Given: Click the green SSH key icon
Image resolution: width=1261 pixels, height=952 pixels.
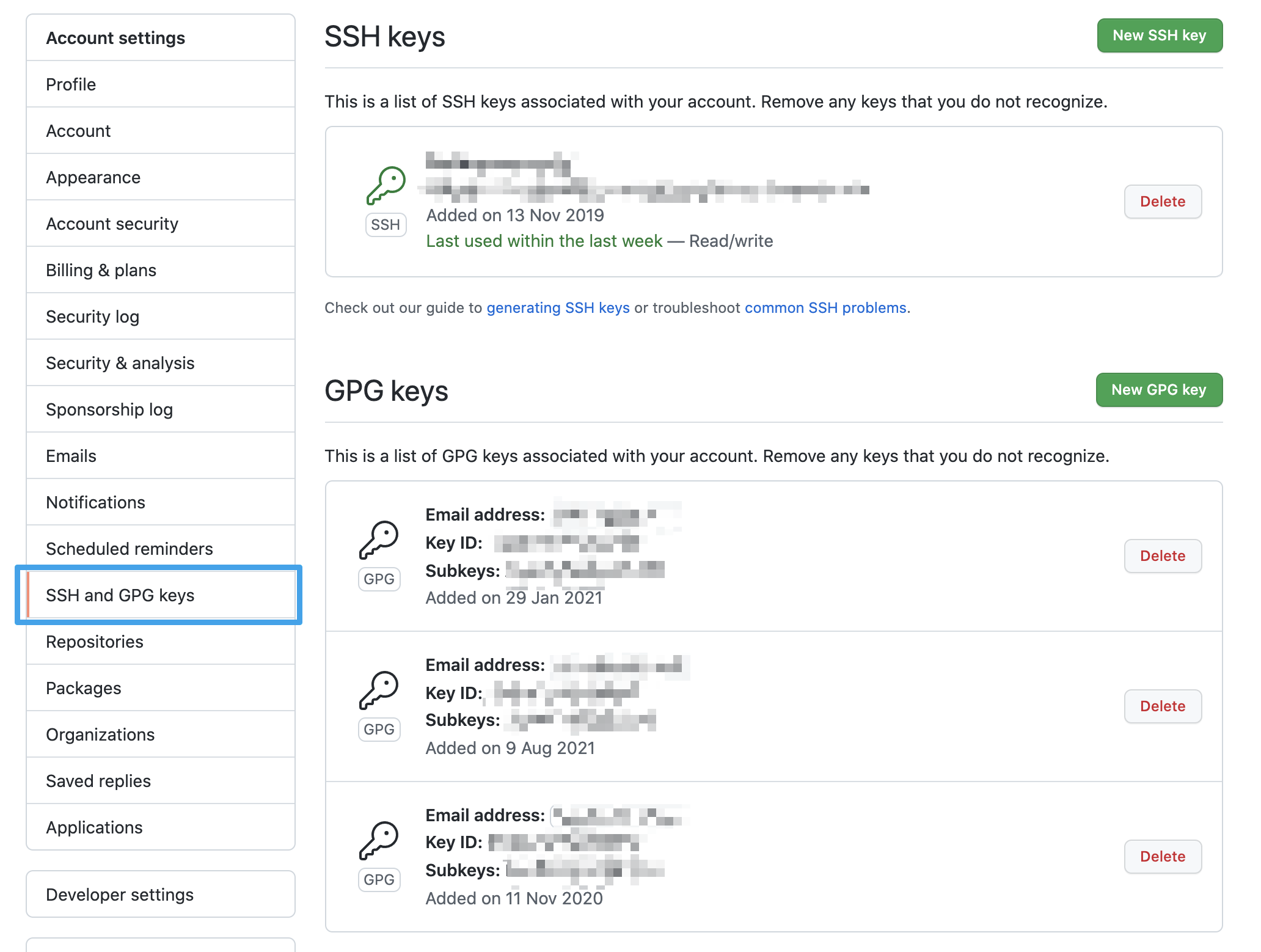Looking at the screenshot, I should 386,185.
